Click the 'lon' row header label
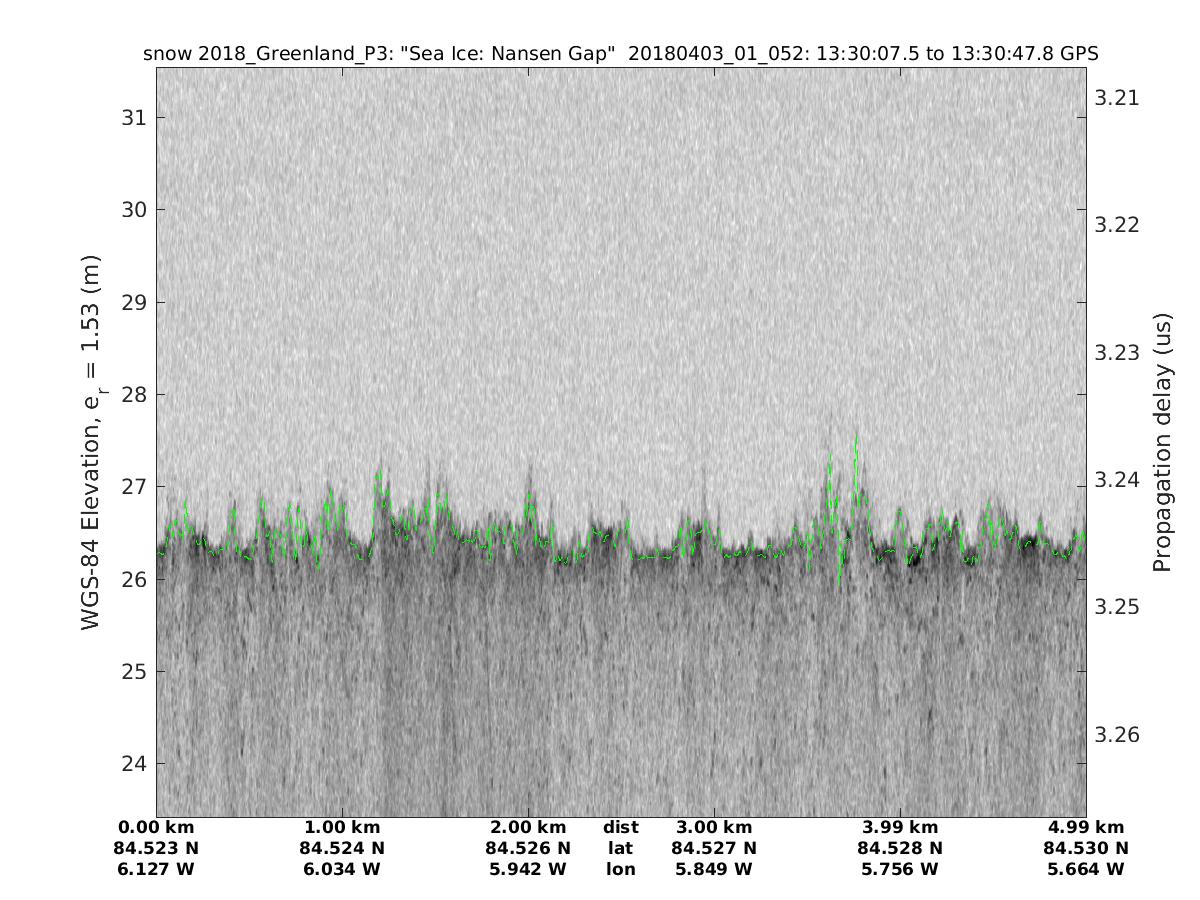Screen dimensions: 1200x900 pos(620,870)
